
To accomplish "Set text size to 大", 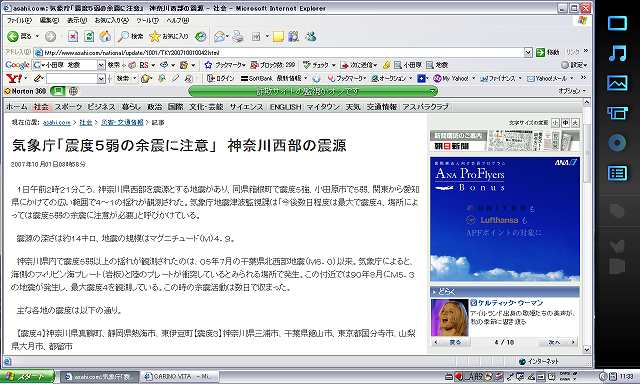I will 576,122.
